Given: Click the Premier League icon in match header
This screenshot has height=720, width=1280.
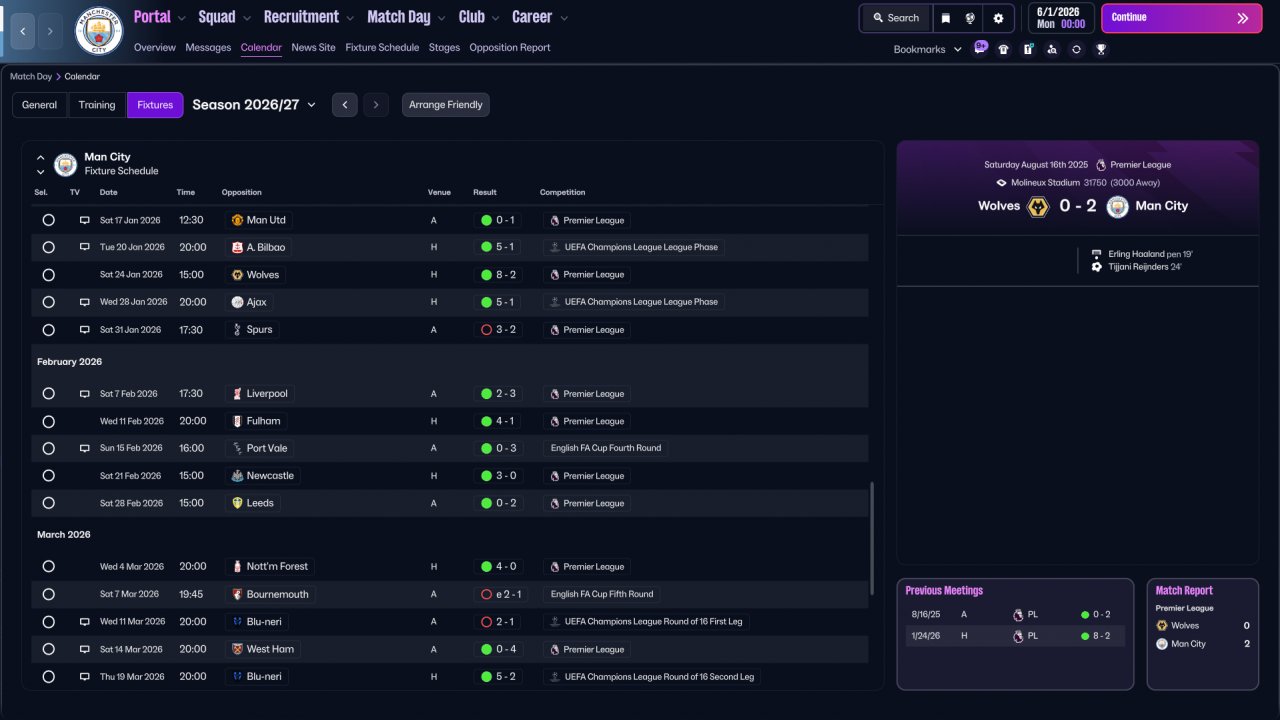Looking at the screenshot, I should (x=1101, y=165).
